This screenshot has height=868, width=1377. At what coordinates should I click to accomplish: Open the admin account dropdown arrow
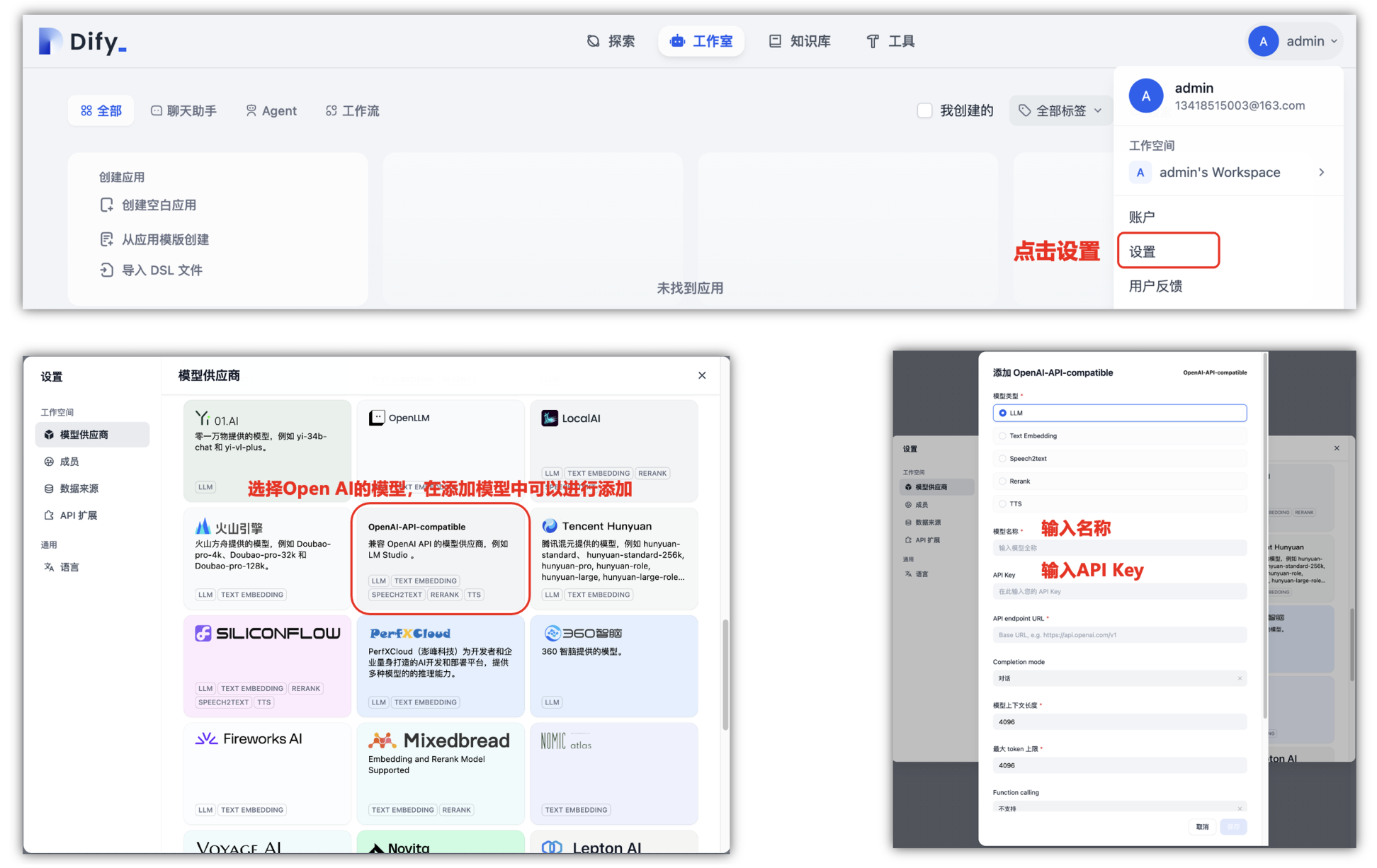[1334, 41]
